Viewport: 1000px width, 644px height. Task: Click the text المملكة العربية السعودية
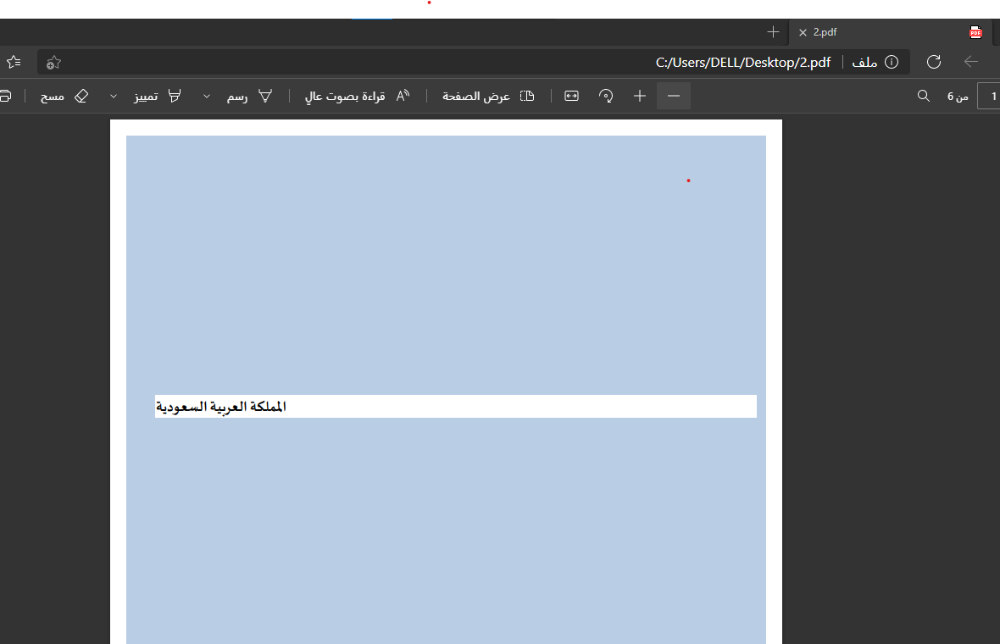tap(221, 407)
